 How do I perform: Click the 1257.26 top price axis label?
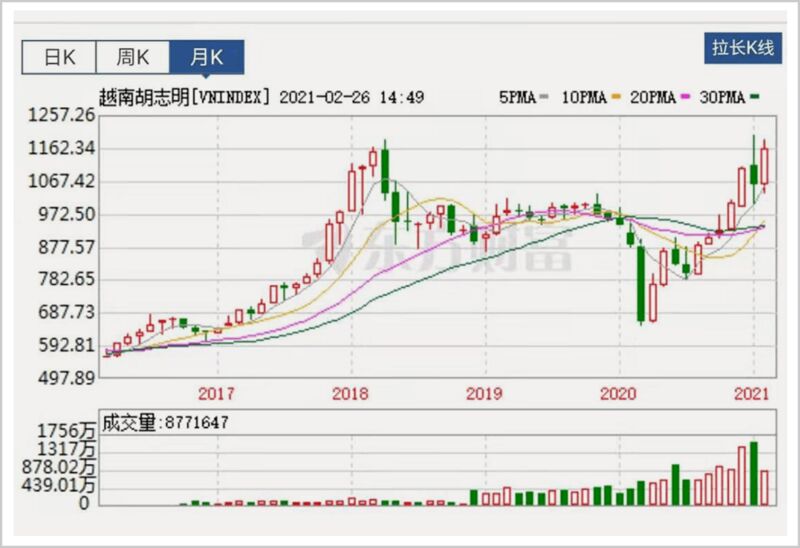click(x=64, y=116)
